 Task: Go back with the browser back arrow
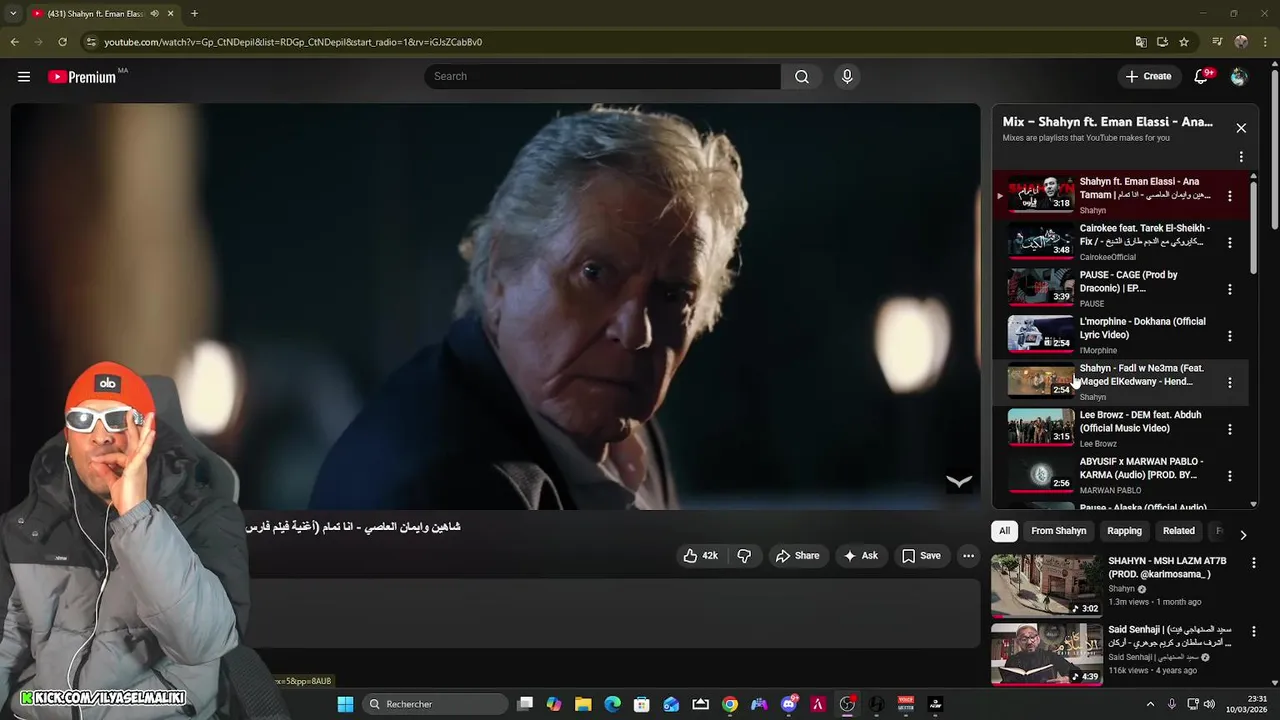pos(14,42)
